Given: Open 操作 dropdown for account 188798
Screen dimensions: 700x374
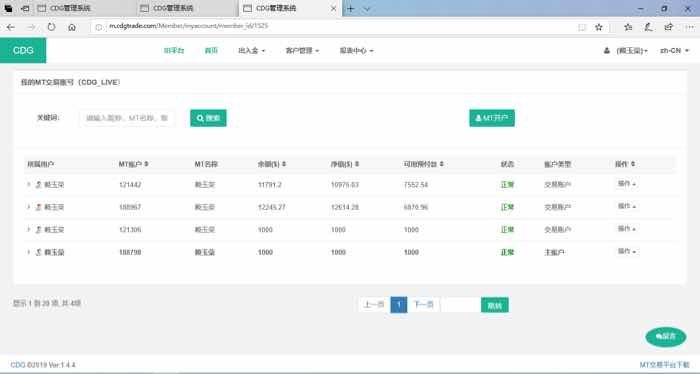Looking at the screenshot, I should [x=627, y=252].
